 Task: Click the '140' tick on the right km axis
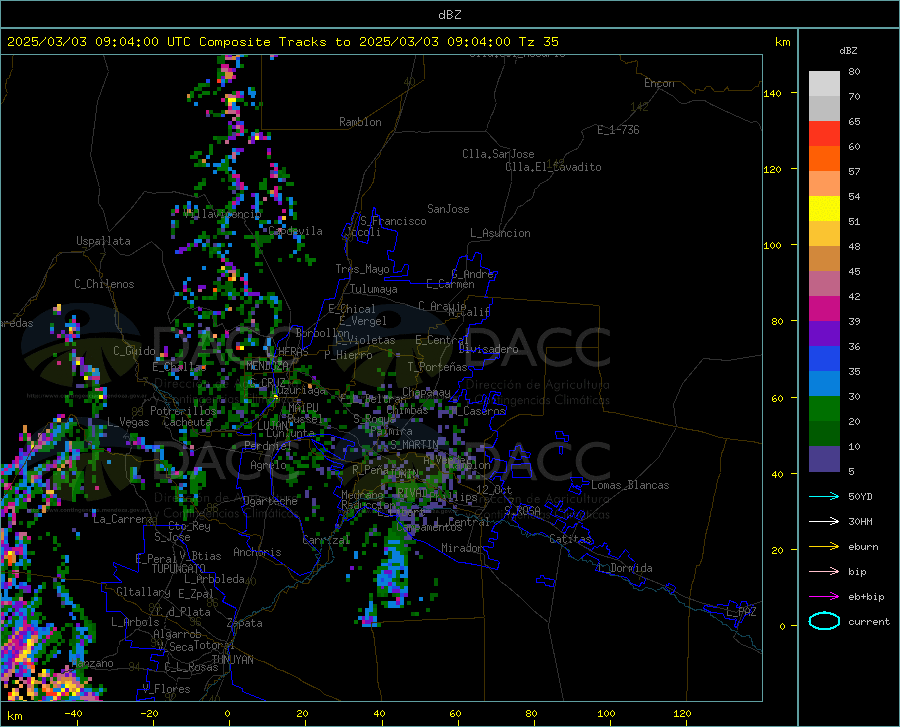(772, 93)
